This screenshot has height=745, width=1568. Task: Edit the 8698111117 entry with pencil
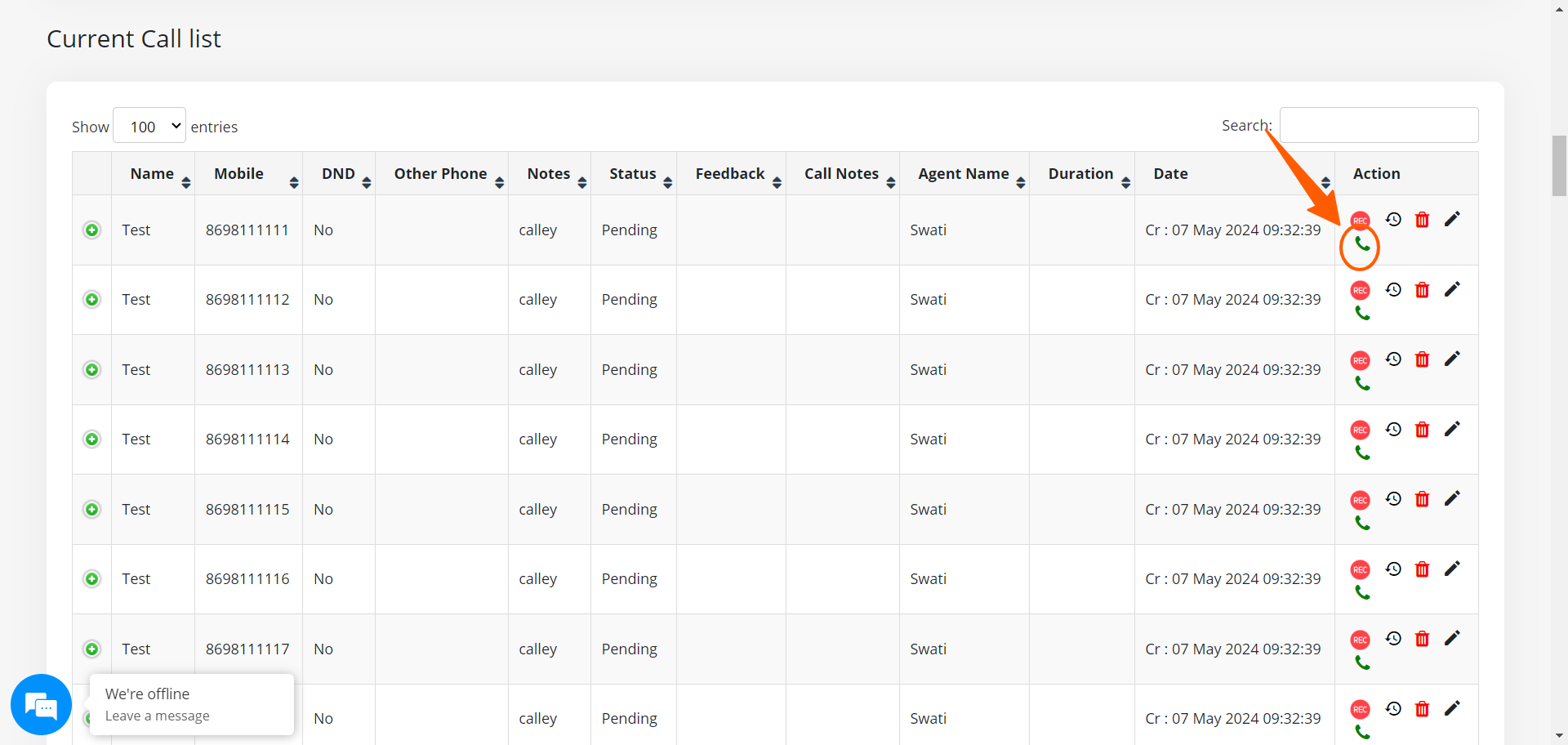click(x=1452, y=638)
